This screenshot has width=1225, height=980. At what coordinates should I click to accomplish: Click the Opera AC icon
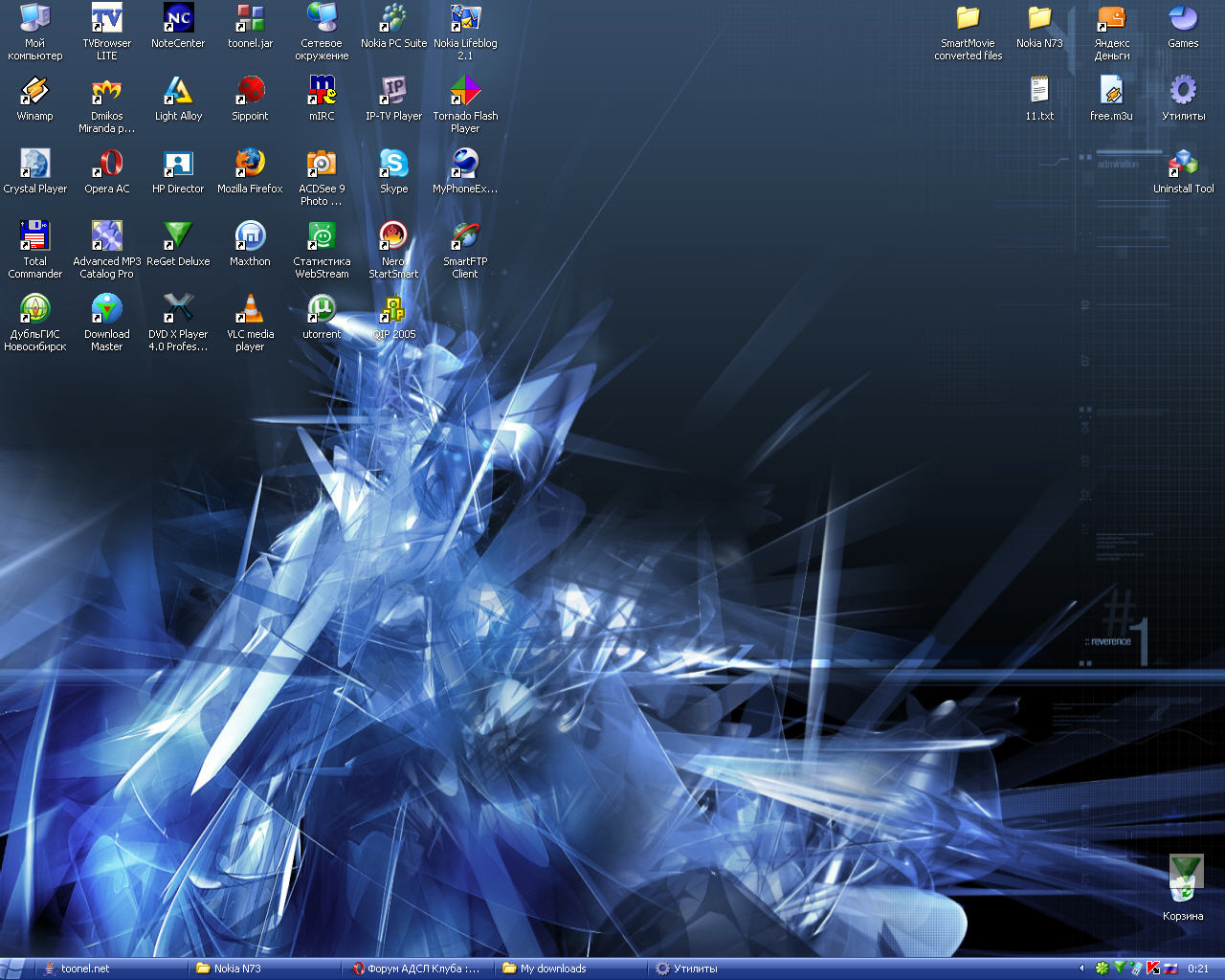[106, 165]
